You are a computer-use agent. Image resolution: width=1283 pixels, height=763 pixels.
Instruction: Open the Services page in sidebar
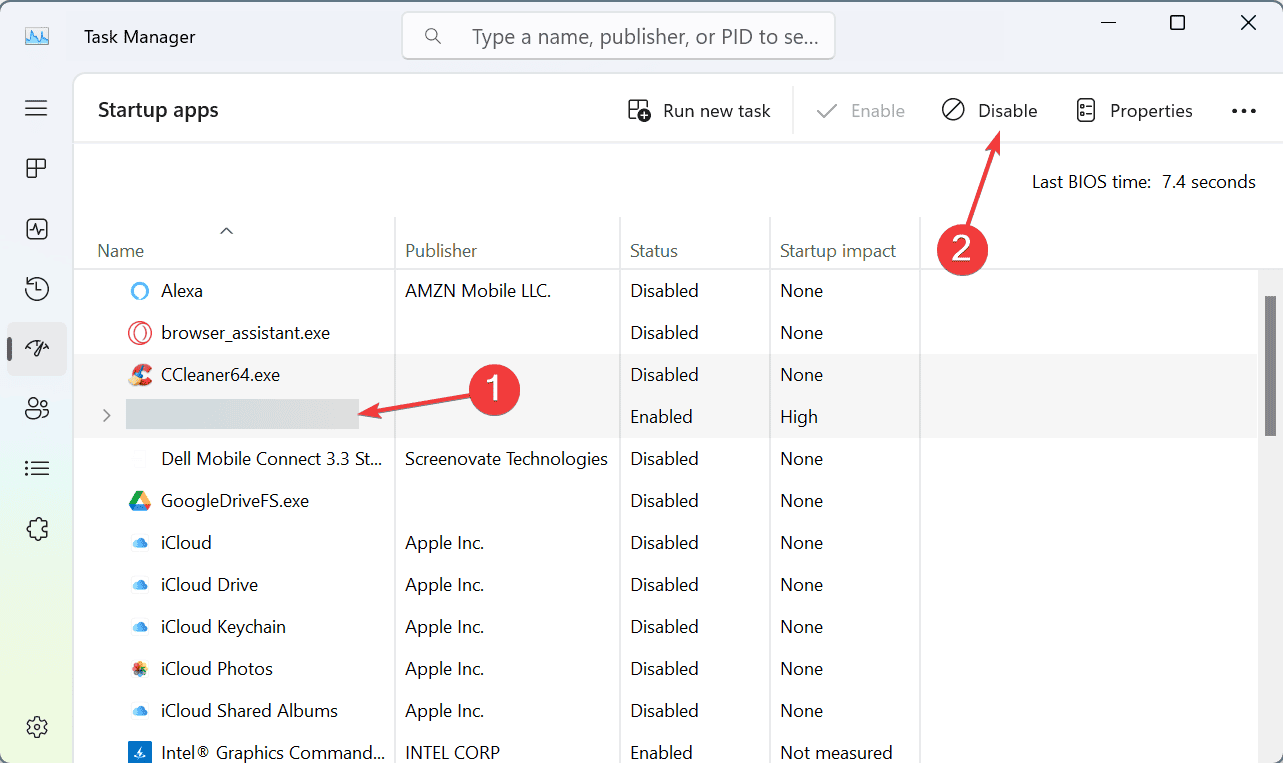[x=37, y=528]
